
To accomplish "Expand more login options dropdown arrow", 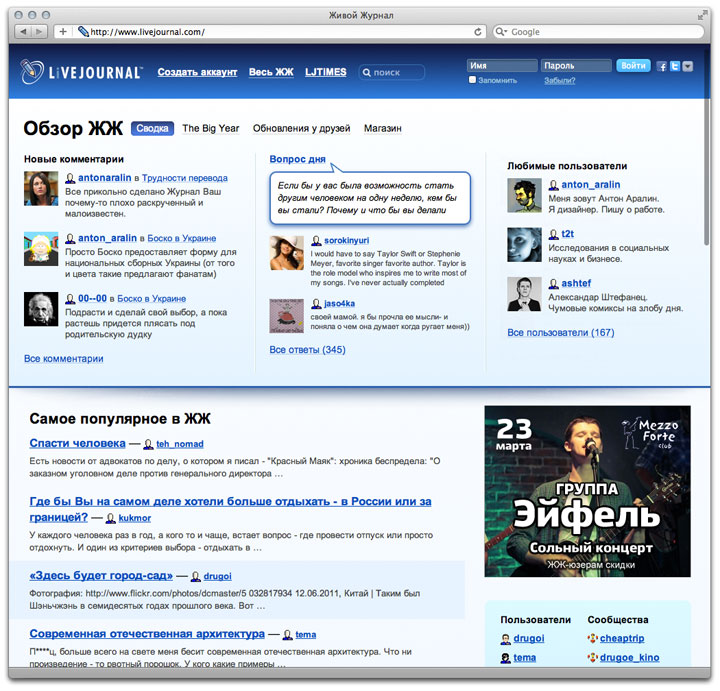I will [x=688, y=66].
